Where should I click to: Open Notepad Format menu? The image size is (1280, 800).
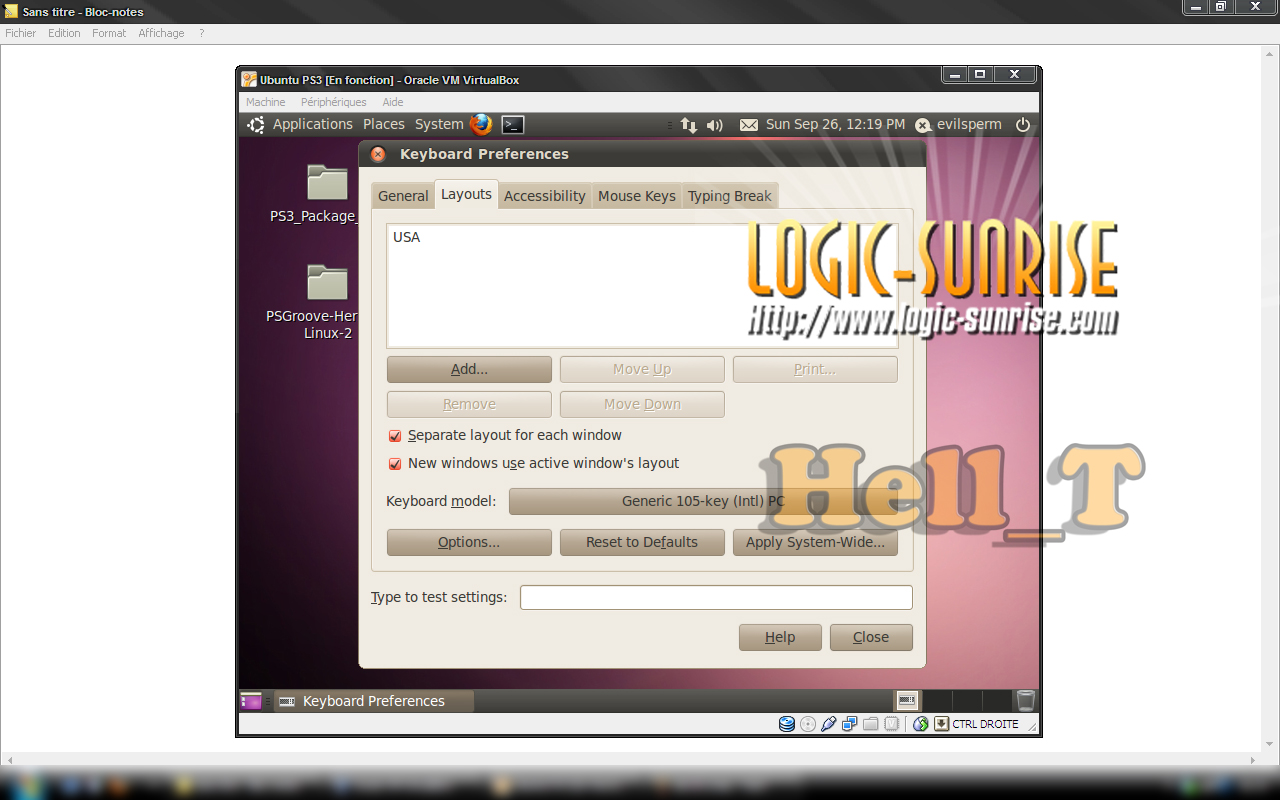109,33
